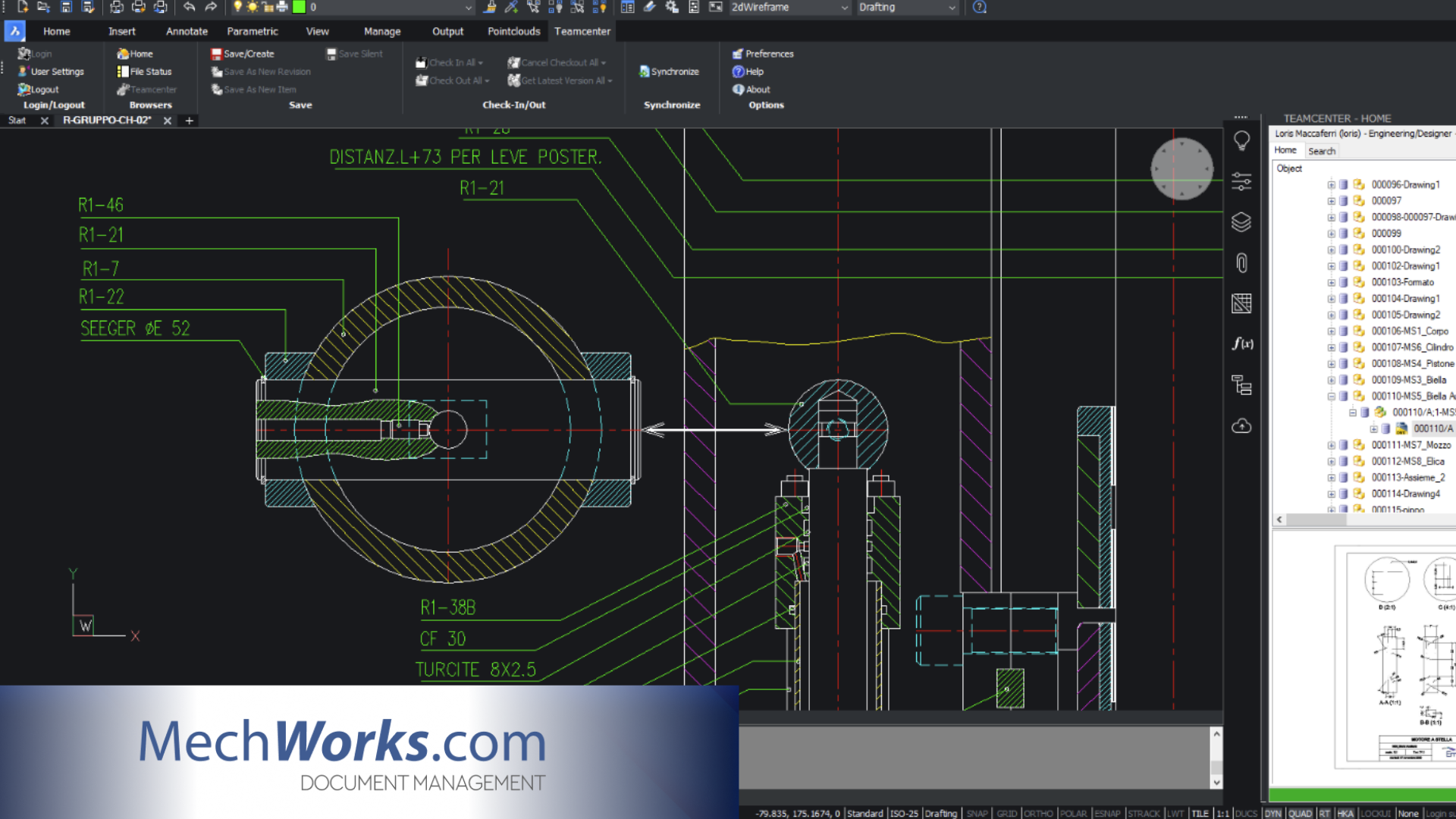
Task: Click the Undo arrow in the top toolbar
Action: coord(189,7)
